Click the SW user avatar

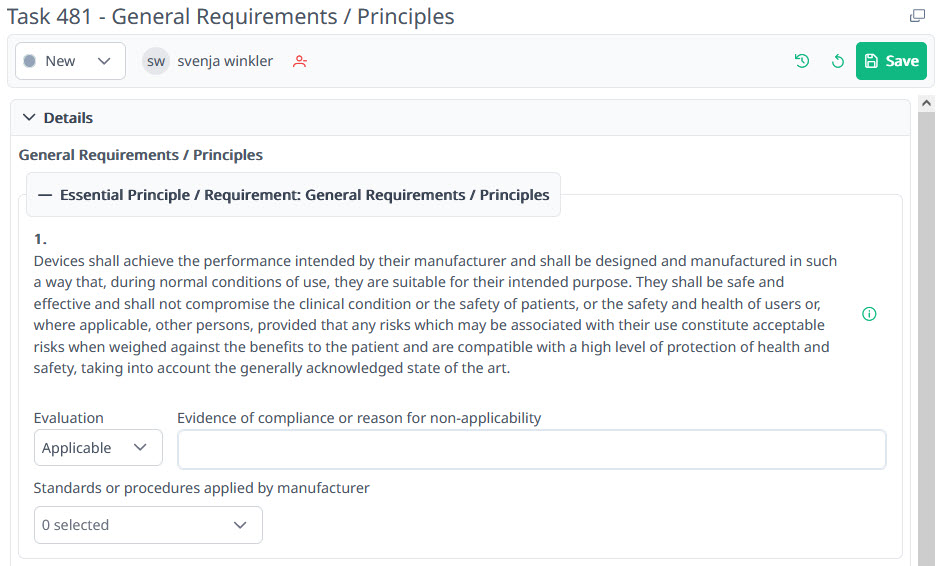point(156,61)
